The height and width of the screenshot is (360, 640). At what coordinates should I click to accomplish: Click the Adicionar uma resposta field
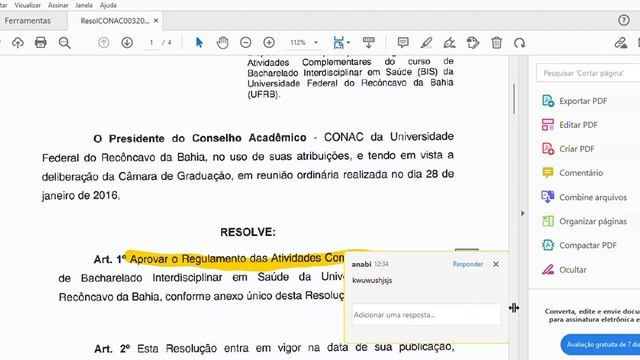[x=426, y=315]
